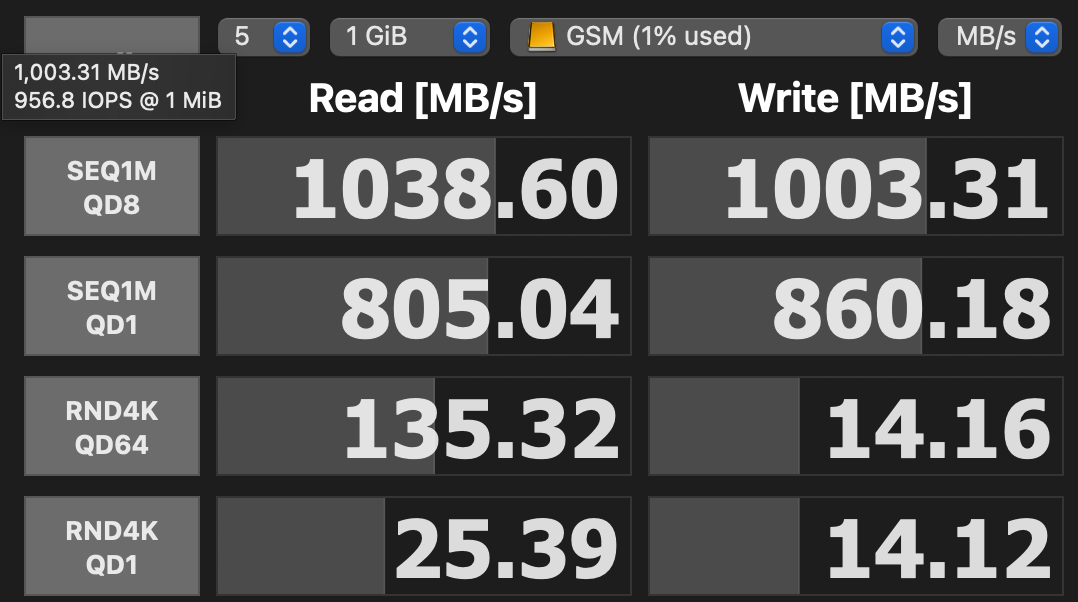This screenshot has width=1078, height=602.
Task: Select the 14.16 random write result
Action: click(x=856, y=426)
